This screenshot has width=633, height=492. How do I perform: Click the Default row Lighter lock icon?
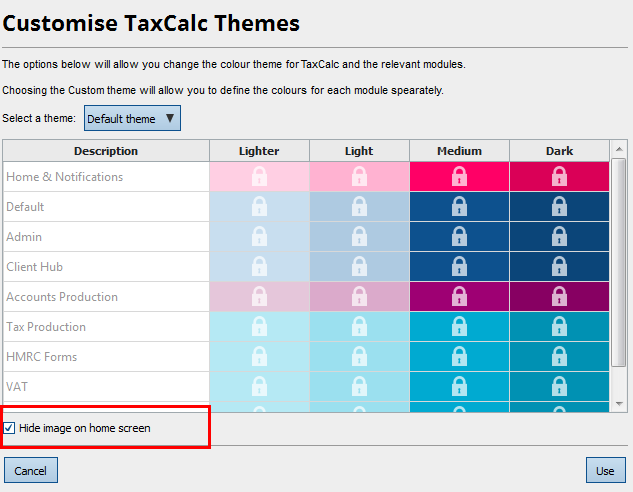[259, 206]
